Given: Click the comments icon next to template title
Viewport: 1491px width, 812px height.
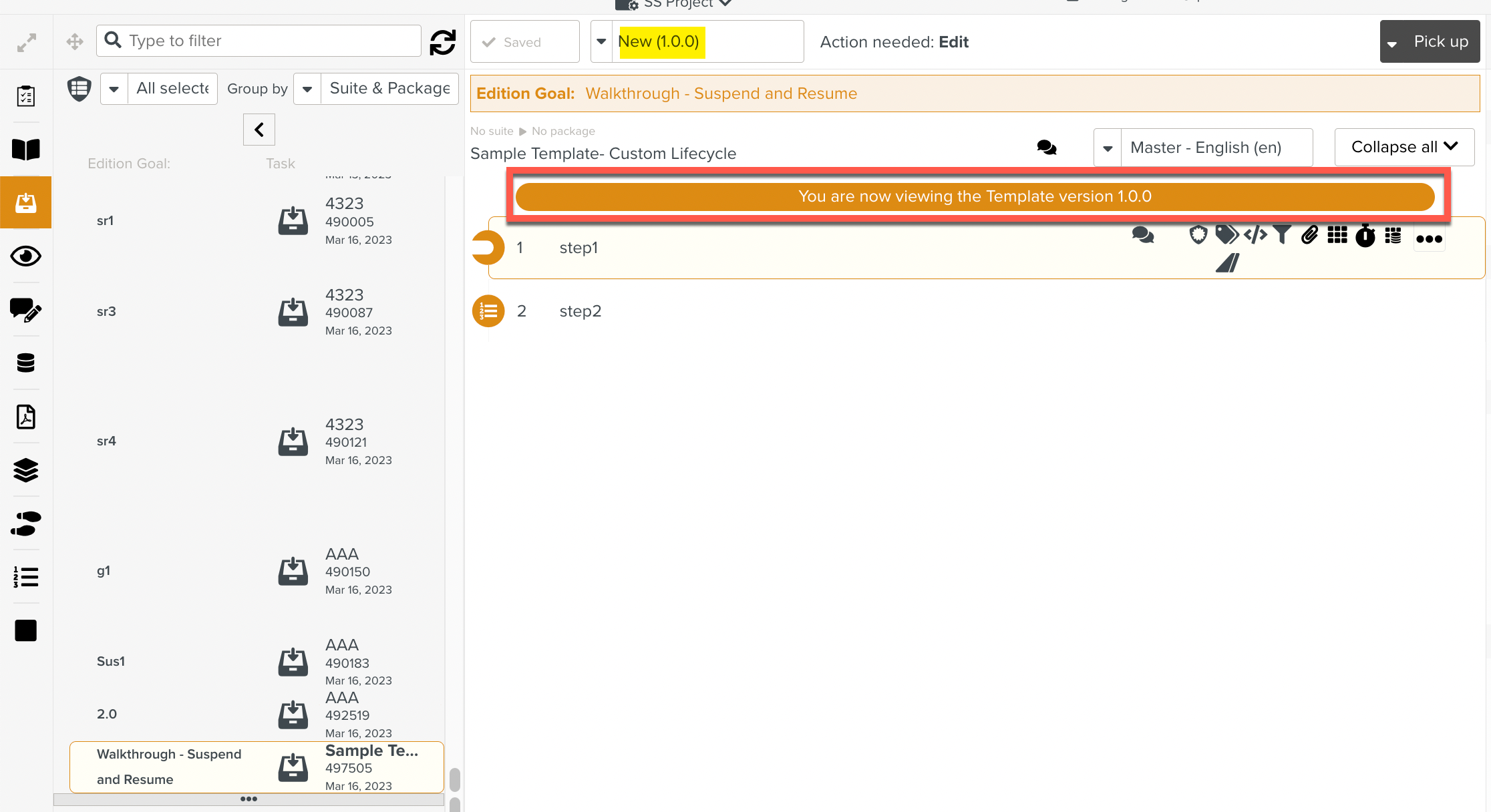Looking at the screenshot, I should pos(1046,148).
